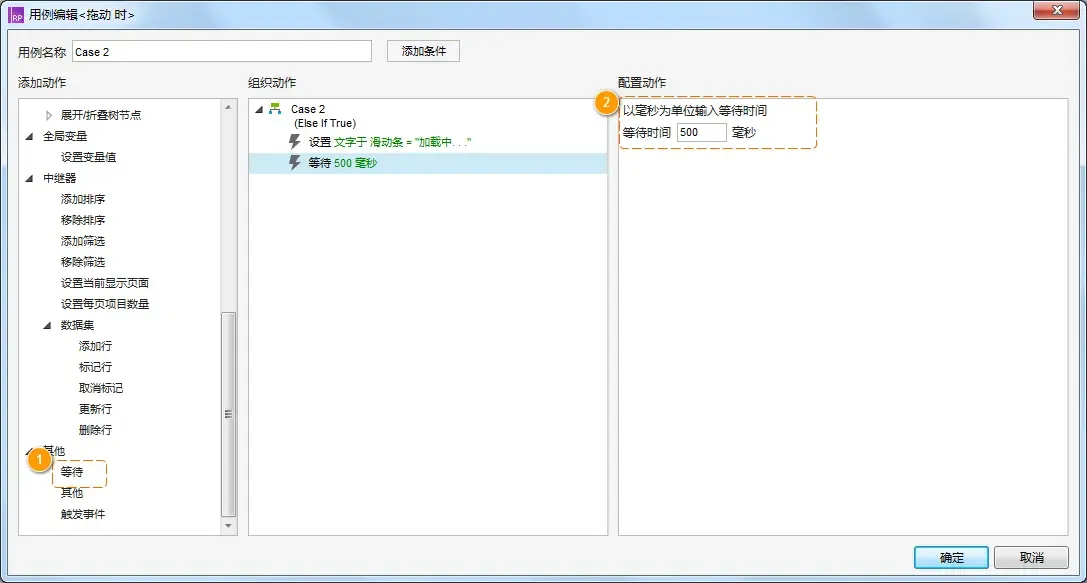Click the 添加动作 list scrollbar thumb
The width and height of the screenshot is (1087, 583).
point(228,413)
